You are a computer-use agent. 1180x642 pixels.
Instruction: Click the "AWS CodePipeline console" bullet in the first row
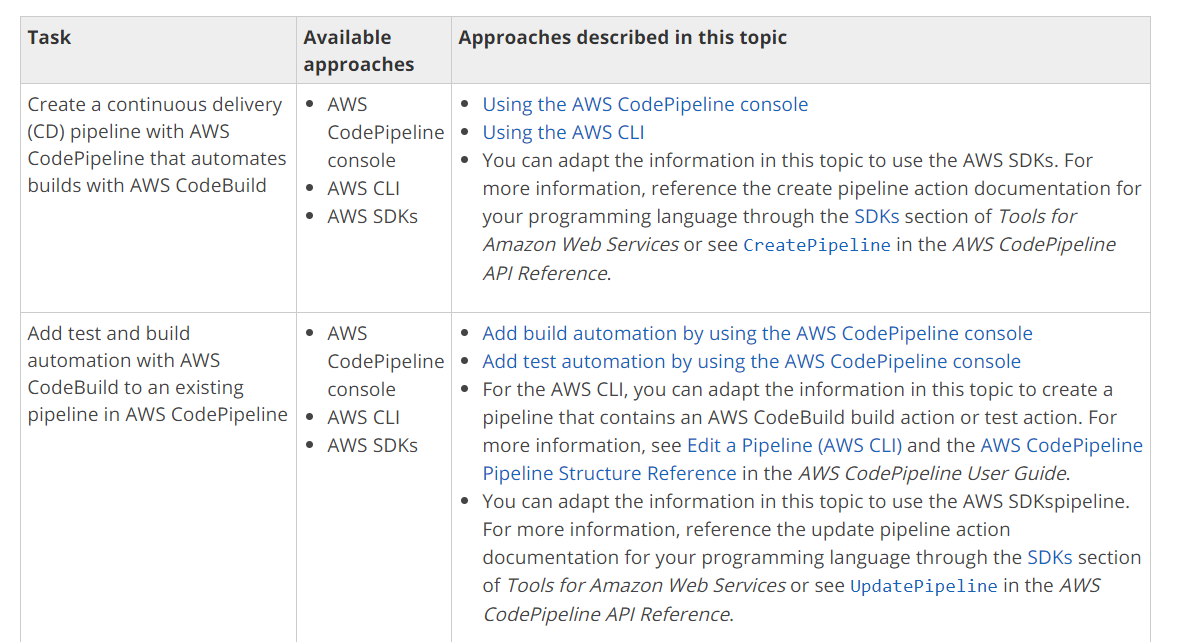(385, 132)
